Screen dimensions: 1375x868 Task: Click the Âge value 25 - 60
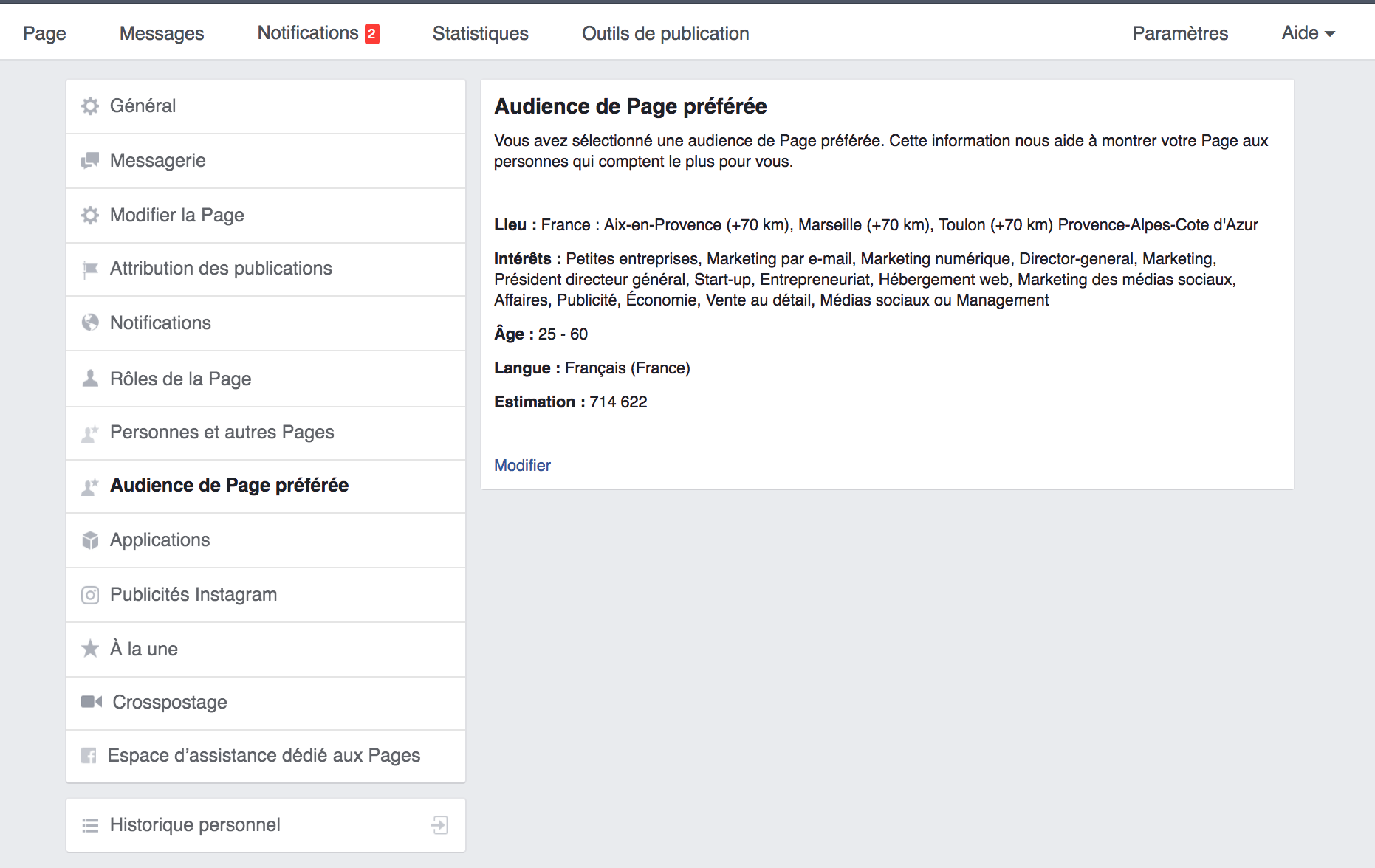tap(563, 334)
